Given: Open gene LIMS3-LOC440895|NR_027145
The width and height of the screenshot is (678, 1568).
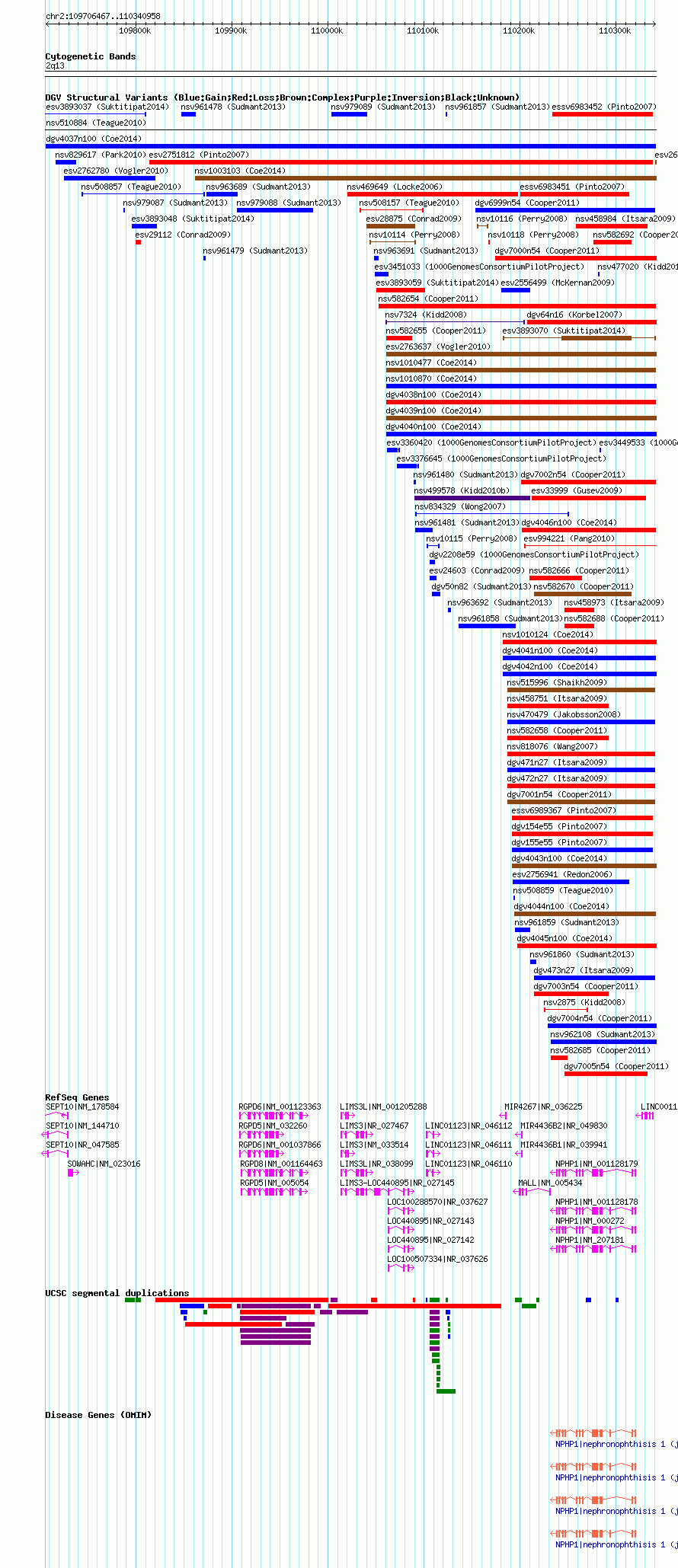Looking at the screenshot, I should 397,1183.
